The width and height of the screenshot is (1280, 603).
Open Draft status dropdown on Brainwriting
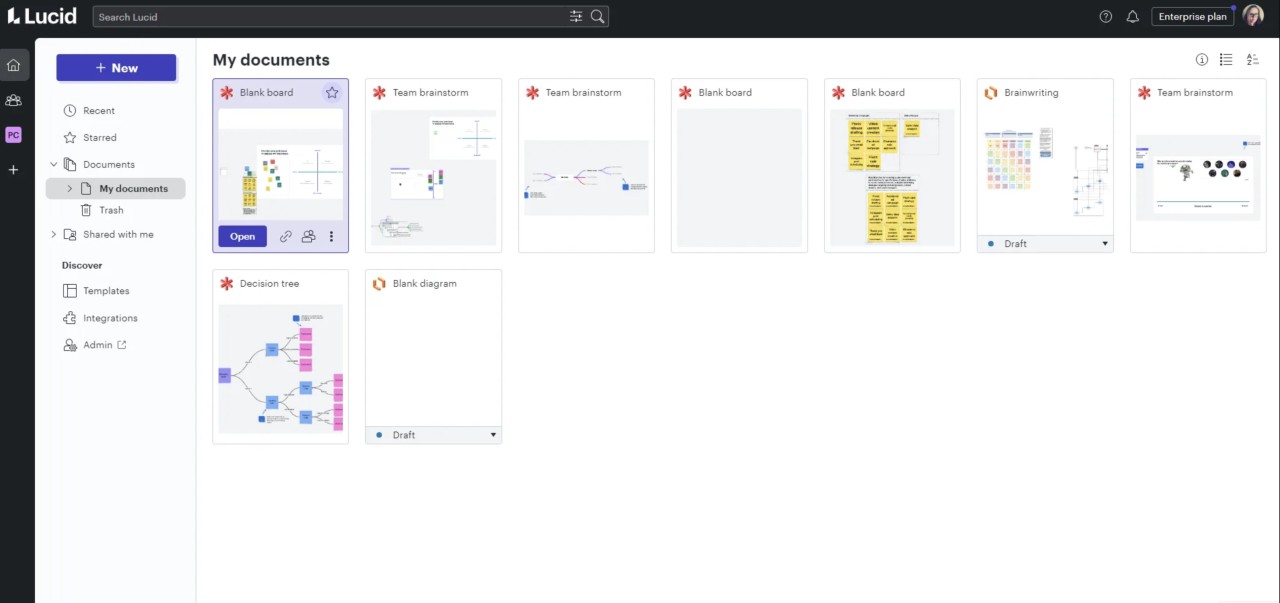click(x=1104, y=244)
